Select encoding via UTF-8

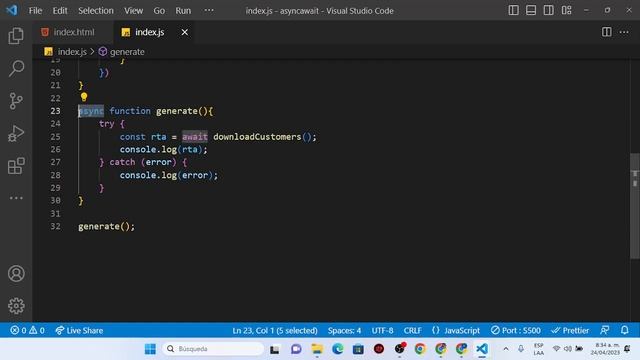[382, 330]
